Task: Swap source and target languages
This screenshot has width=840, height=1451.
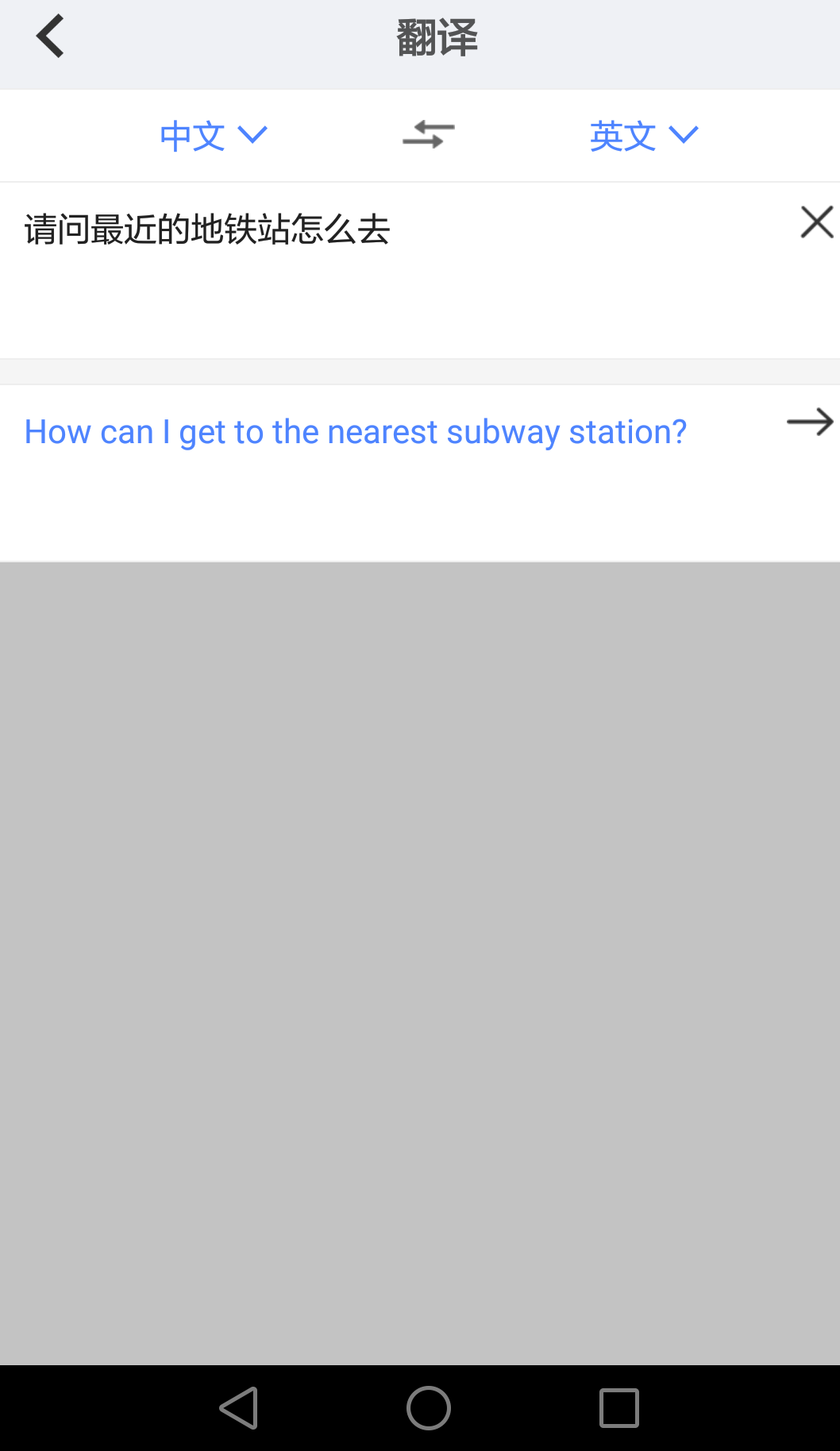Action: click(428, 135)
